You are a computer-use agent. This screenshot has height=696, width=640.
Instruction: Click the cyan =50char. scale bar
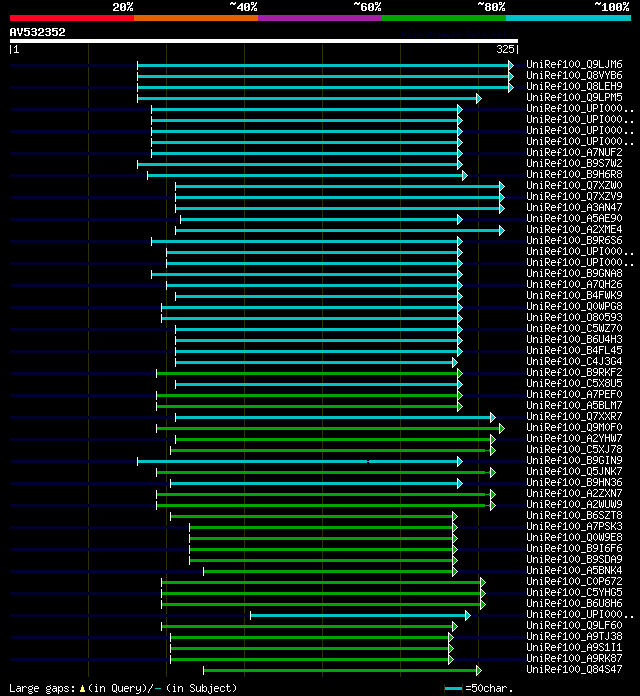(x=453, y=688)
